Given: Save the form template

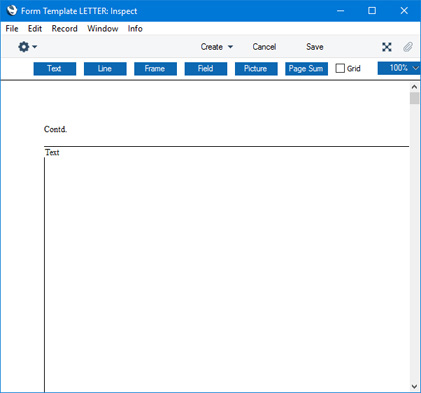Looking at the screenshot, I should click(x=315, y=47).
